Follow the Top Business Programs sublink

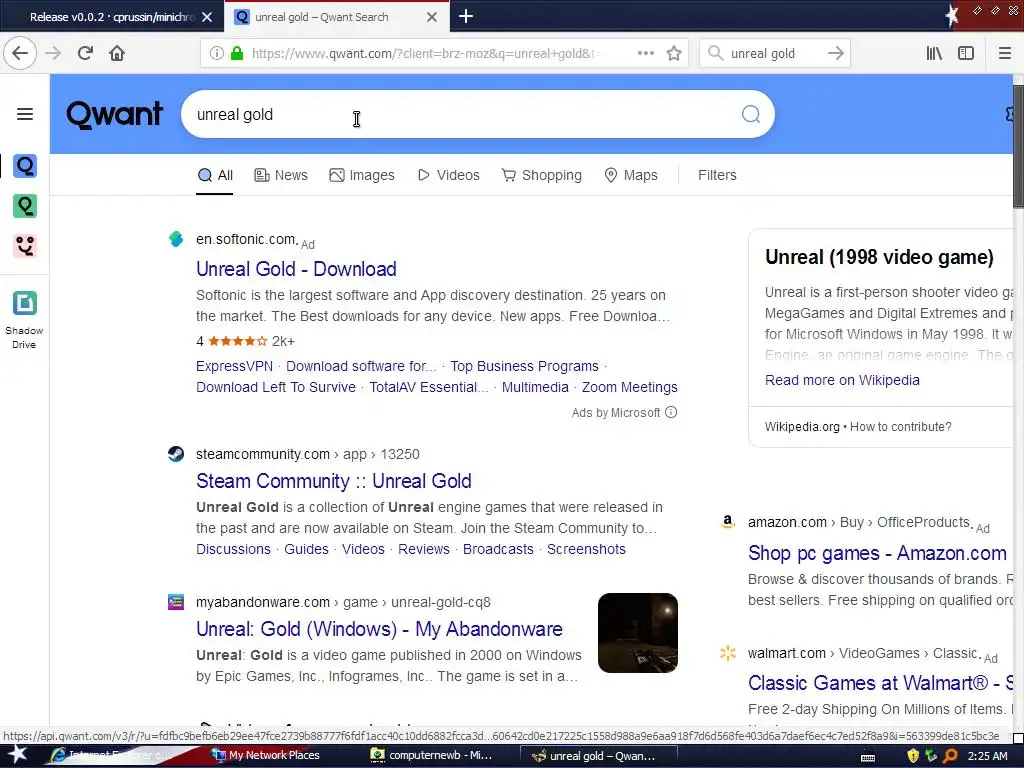pyautogui.click(x=524, y=366)
